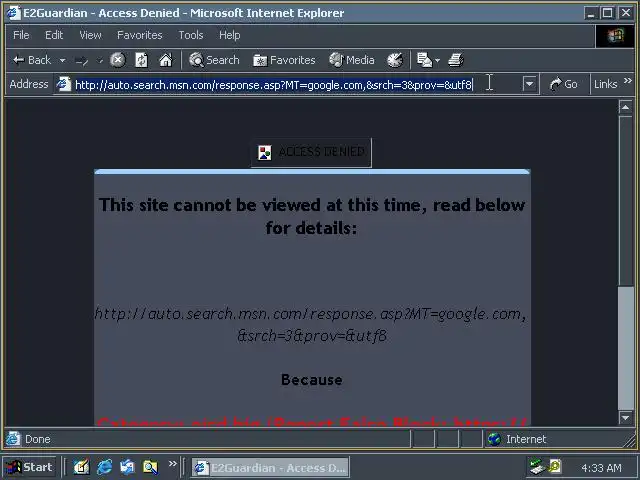
Task: Click the Internet zone globe icon
Action: tap(494, 439)
